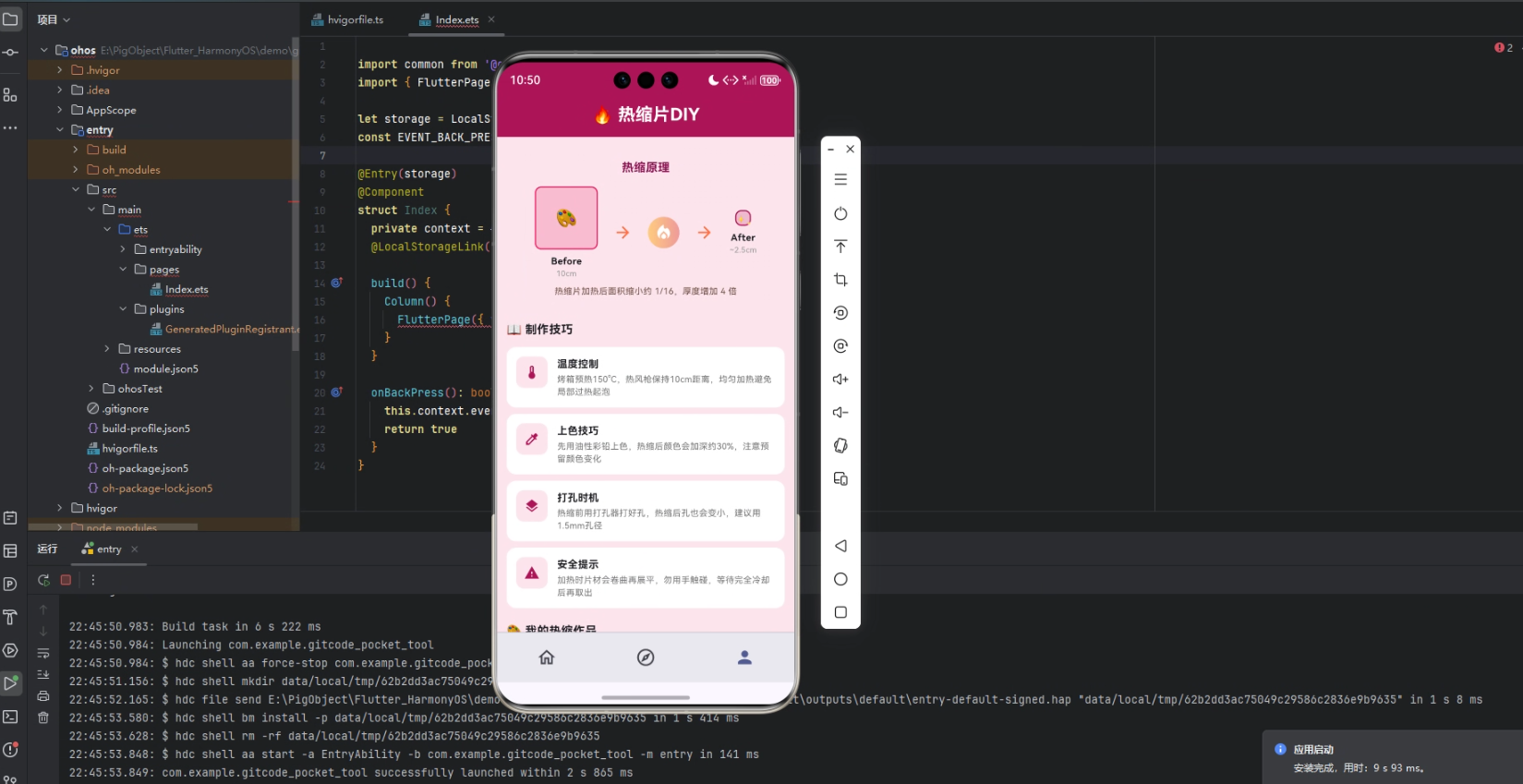The height and width of the screenshot is (784, 1523).
Task: Close the entry run tab
Action: [x=135, y=549]
